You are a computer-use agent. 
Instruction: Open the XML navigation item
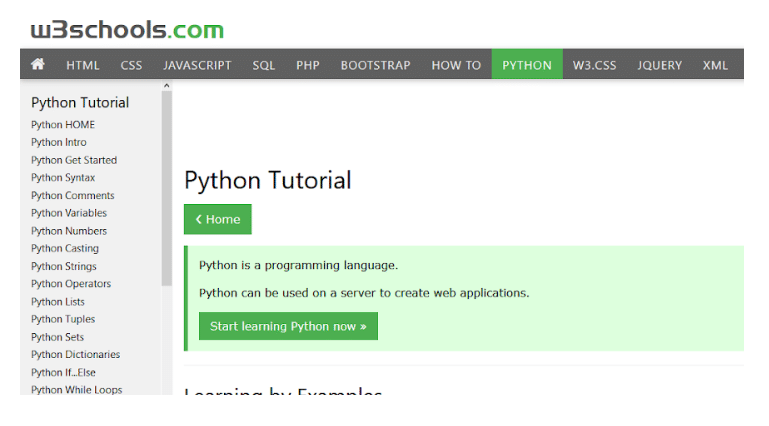point(716,65)
